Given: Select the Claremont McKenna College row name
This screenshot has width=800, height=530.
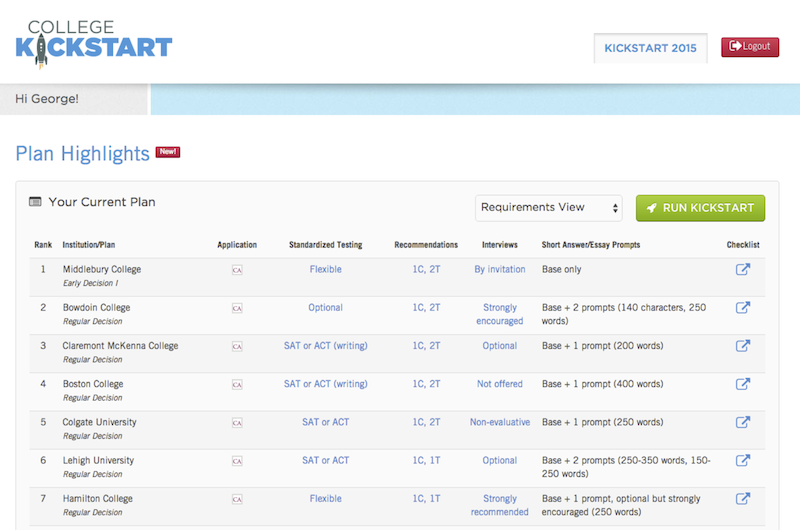Looking at the screenshot, I should [120, 346].
